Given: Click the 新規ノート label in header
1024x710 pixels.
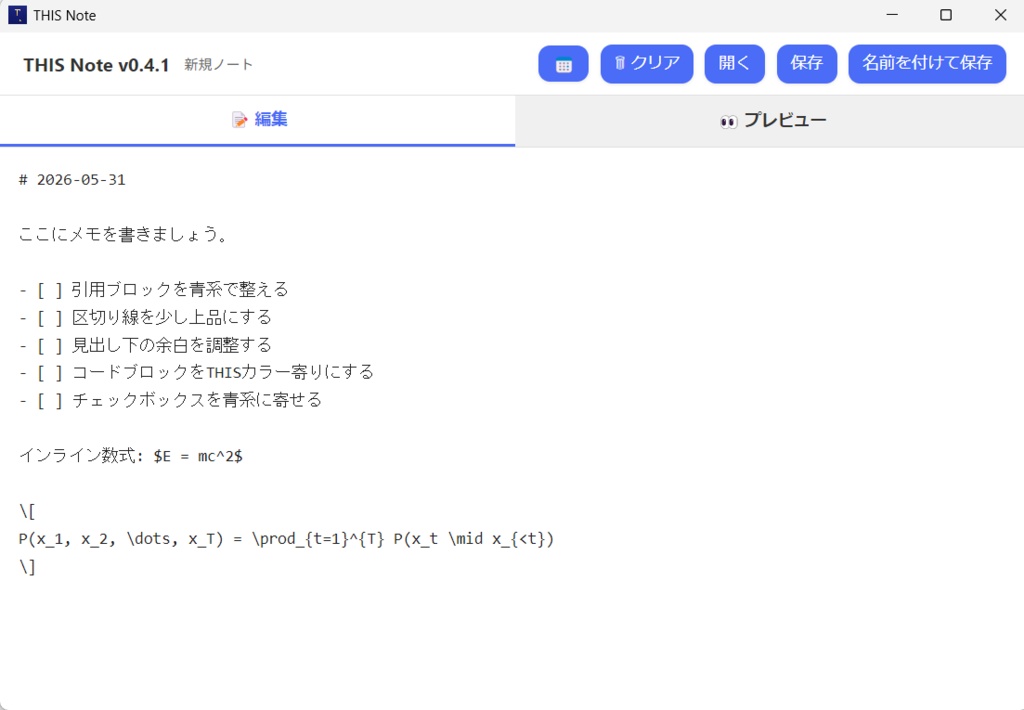Looking at the screenshot, I should point(218,65).
